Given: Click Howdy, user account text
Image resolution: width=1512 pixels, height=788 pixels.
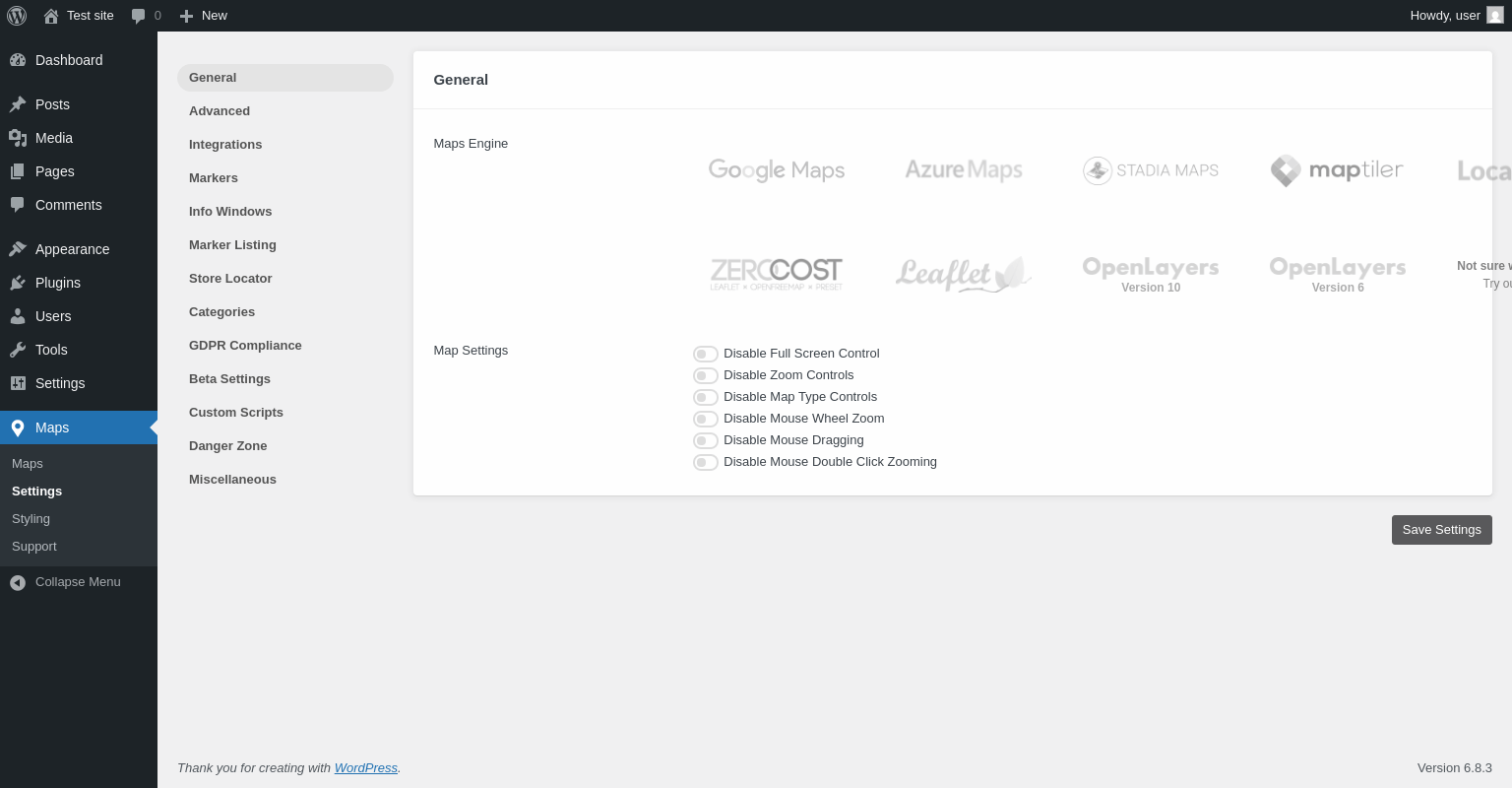Looking at the screenshot, I should point(1445,16).
